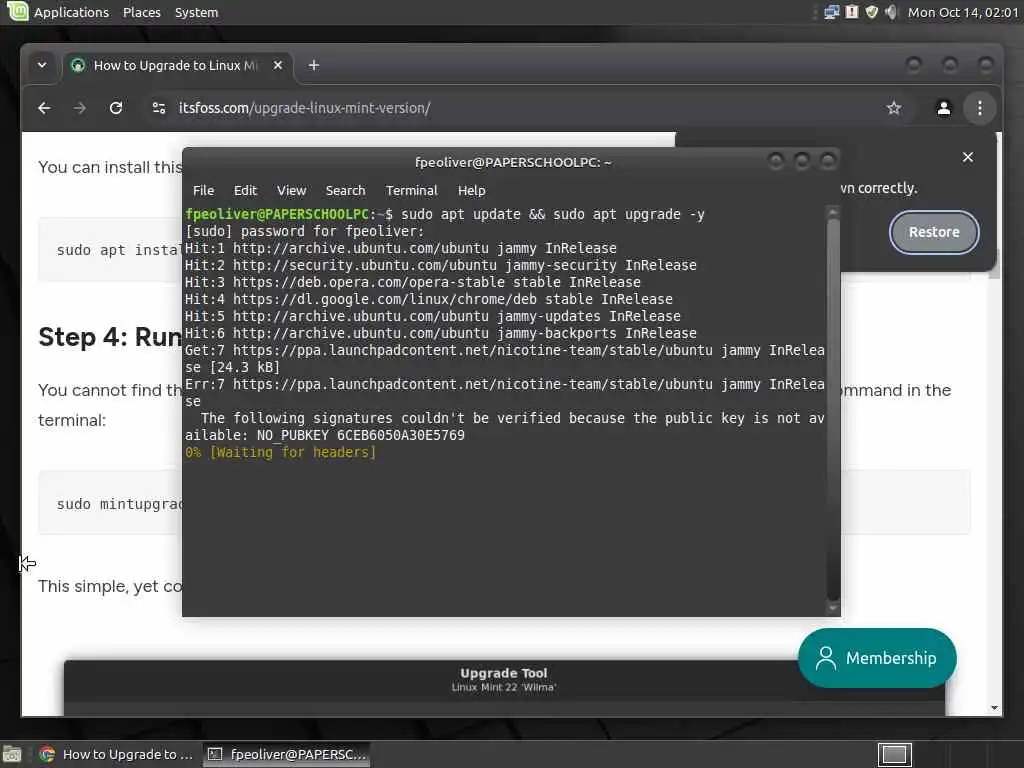Show desktop via bottom panel icon
The image size is (1024, 768).
click(12, 754)
